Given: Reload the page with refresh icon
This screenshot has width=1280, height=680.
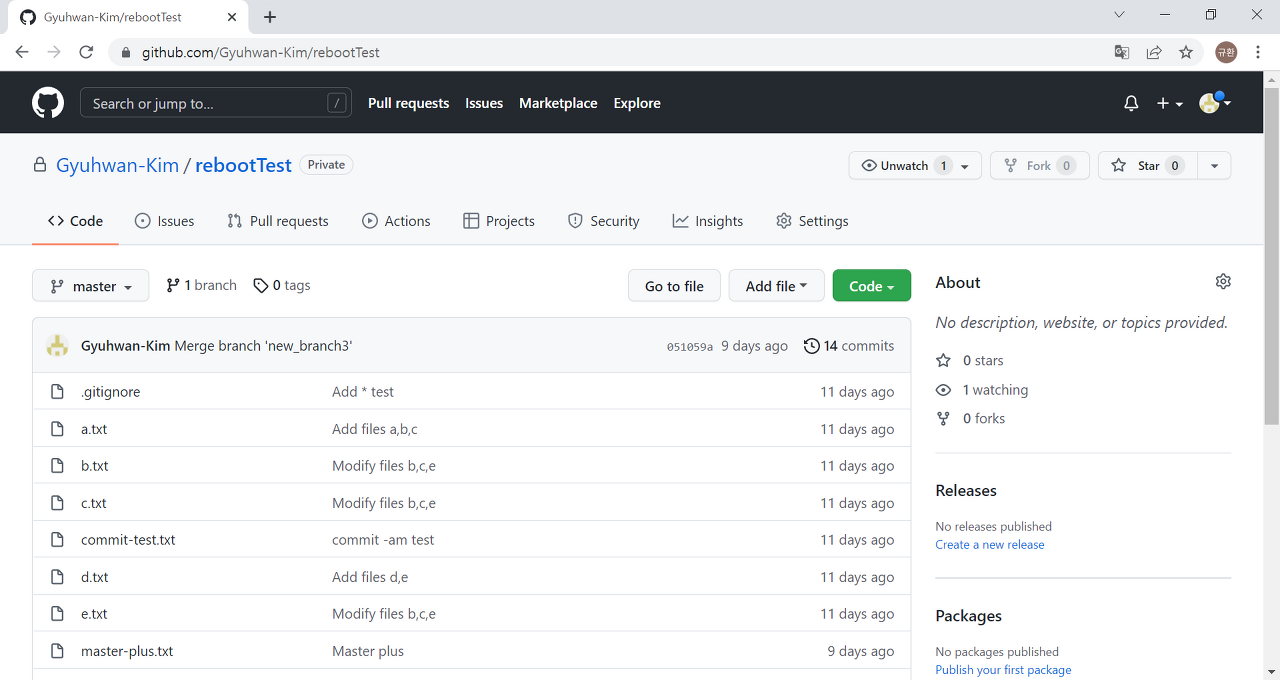Looking at the screenshot, I should 86,52.
